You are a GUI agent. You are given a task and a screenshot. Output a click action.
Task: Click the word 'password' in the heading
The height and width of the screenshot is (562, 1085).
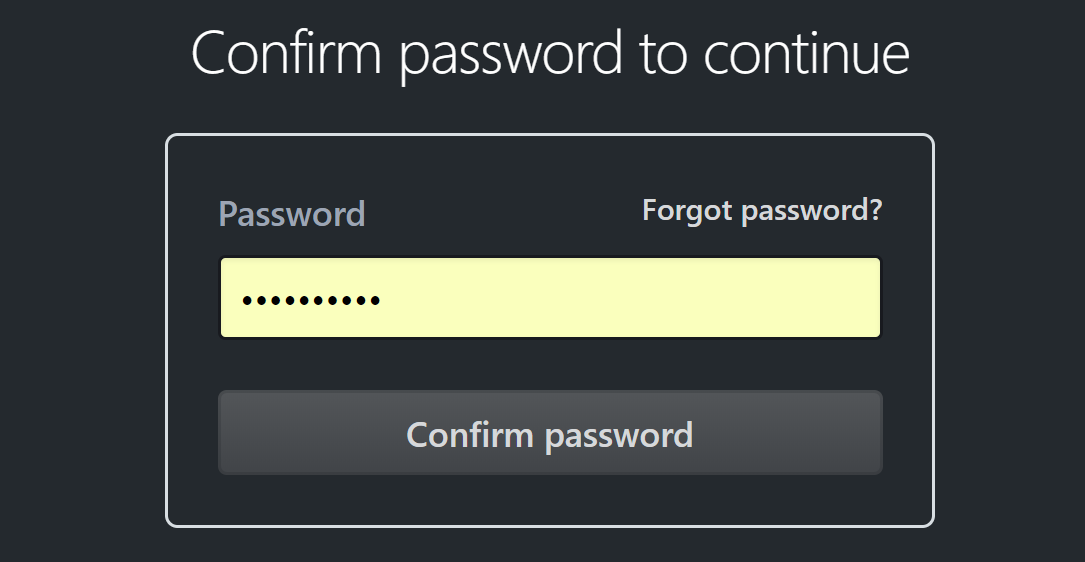(x=511, y=55)
